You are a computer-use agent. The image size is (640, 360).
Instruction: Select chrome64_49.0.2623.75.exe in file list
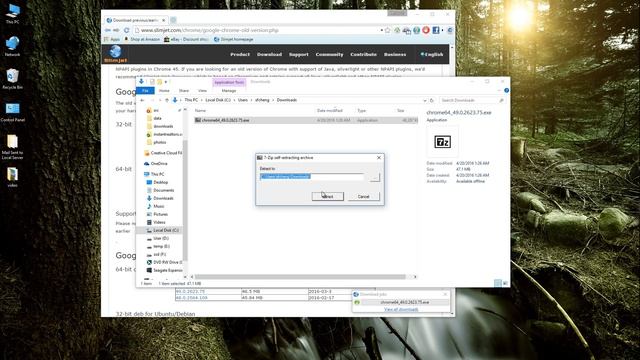[306, 120]
